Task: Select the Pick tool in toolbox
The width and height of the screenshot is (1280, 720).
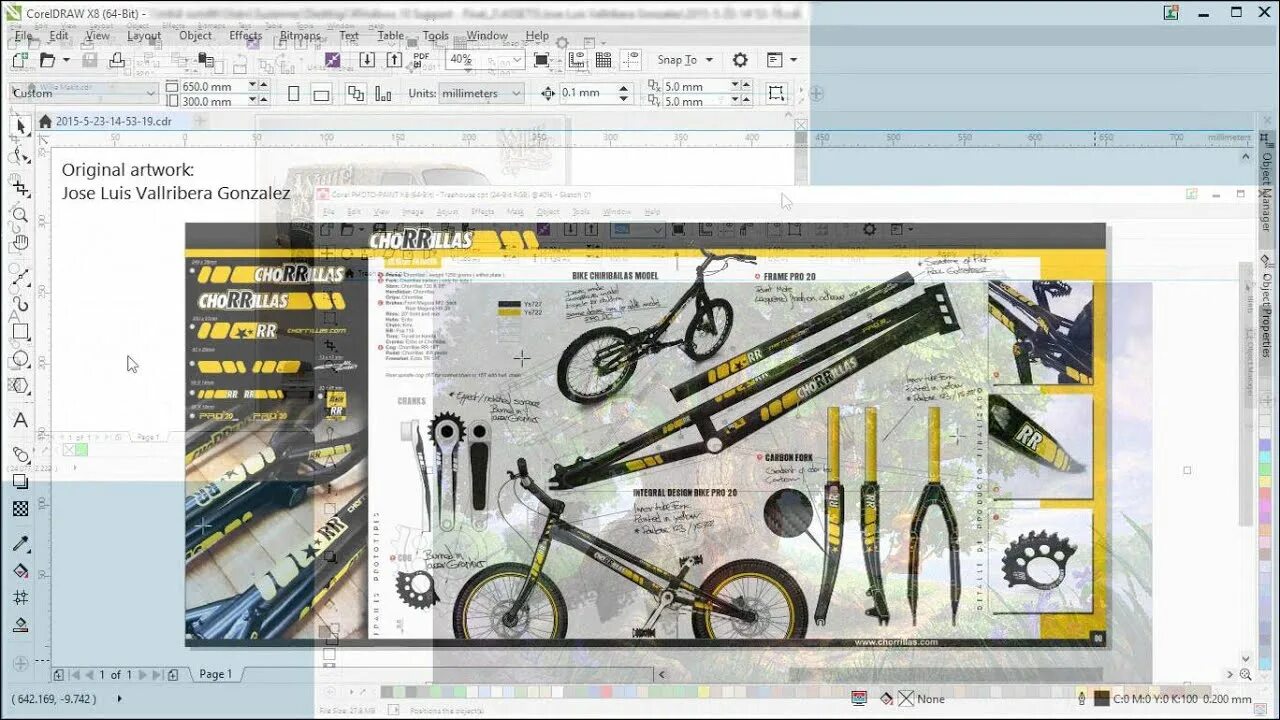Action: coord(20,127)
